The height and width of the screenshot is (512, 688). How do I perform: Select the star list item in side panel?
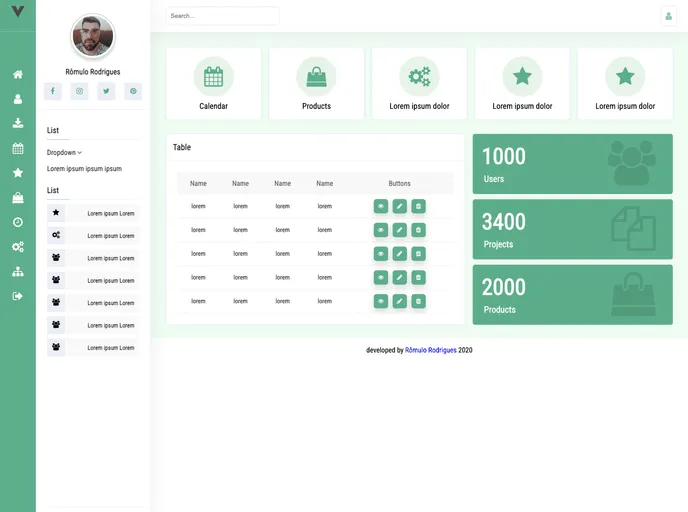93,213
